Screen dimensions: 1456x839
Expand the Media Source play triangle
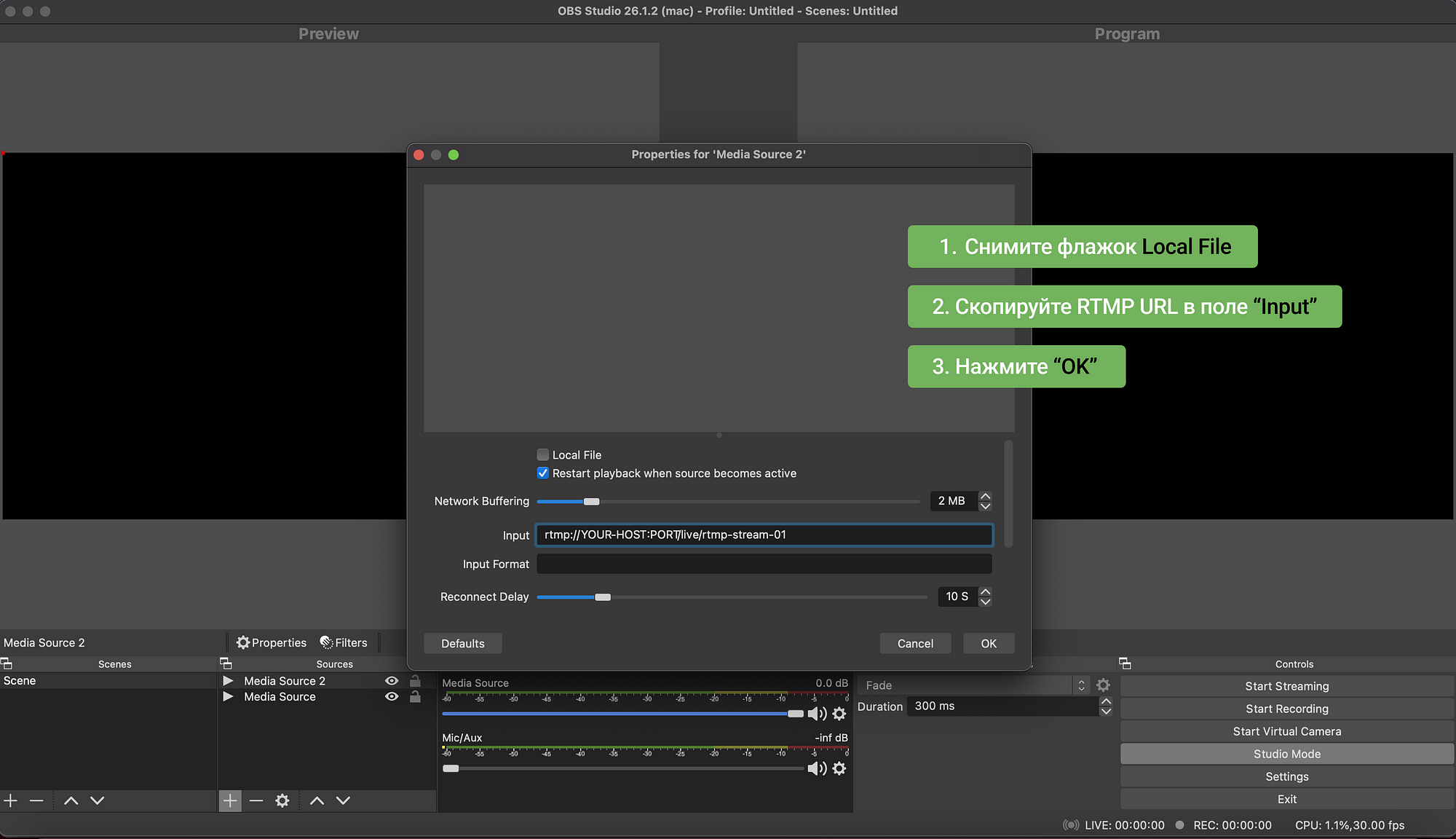pyautogui.click(x=228, y=696)
